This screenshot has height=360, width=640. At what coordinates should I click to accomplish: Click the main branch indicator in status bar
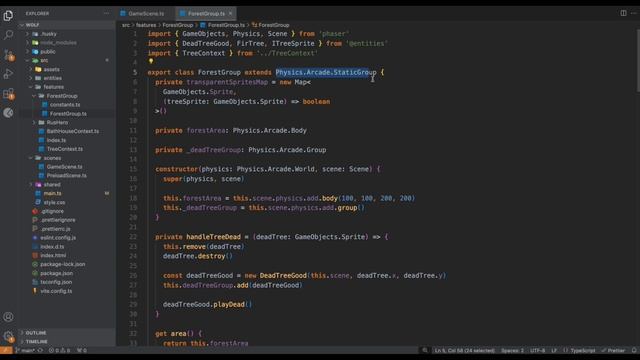[x=25, y=350]
